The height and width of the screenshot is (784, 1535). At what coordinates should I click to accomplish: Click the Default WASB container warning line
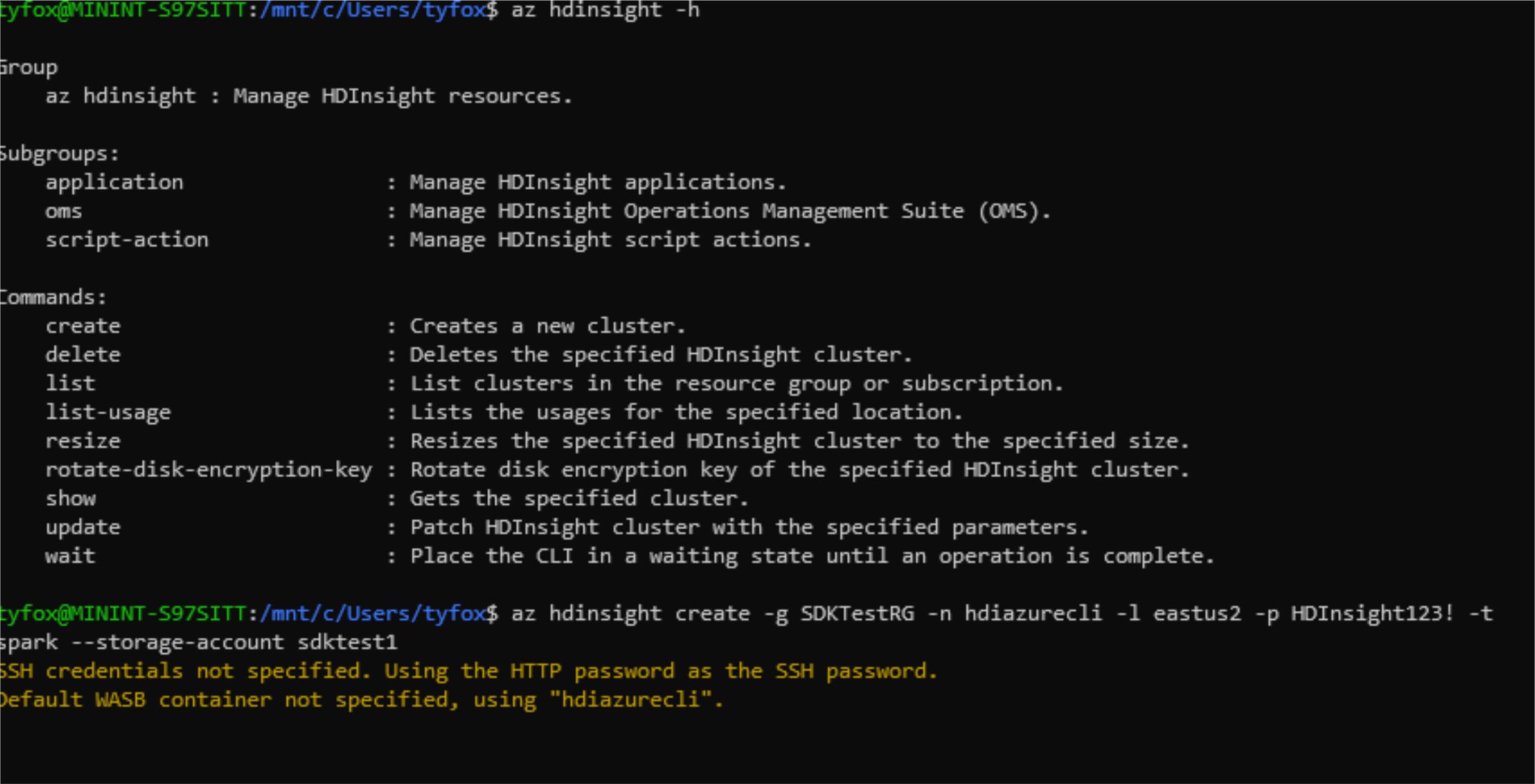pos(361,700)
